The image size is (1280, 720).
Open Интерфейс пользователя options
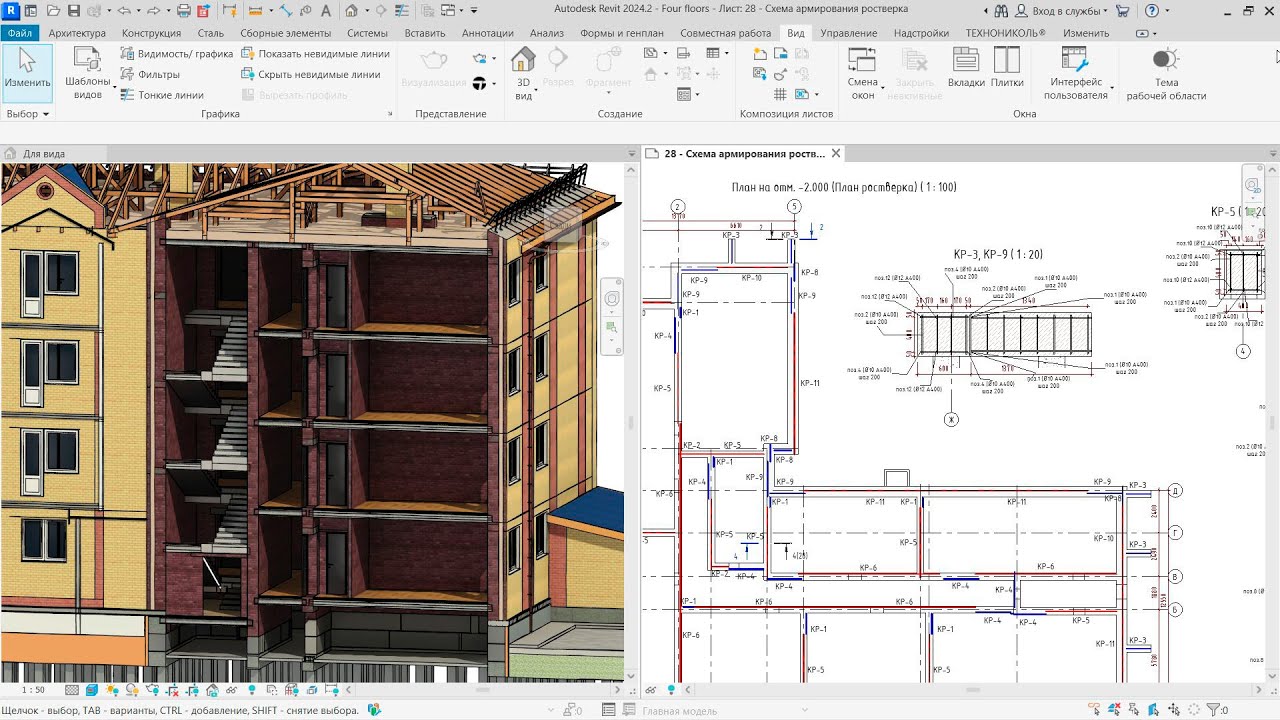pyautogui.click(x=1076, y=74)
